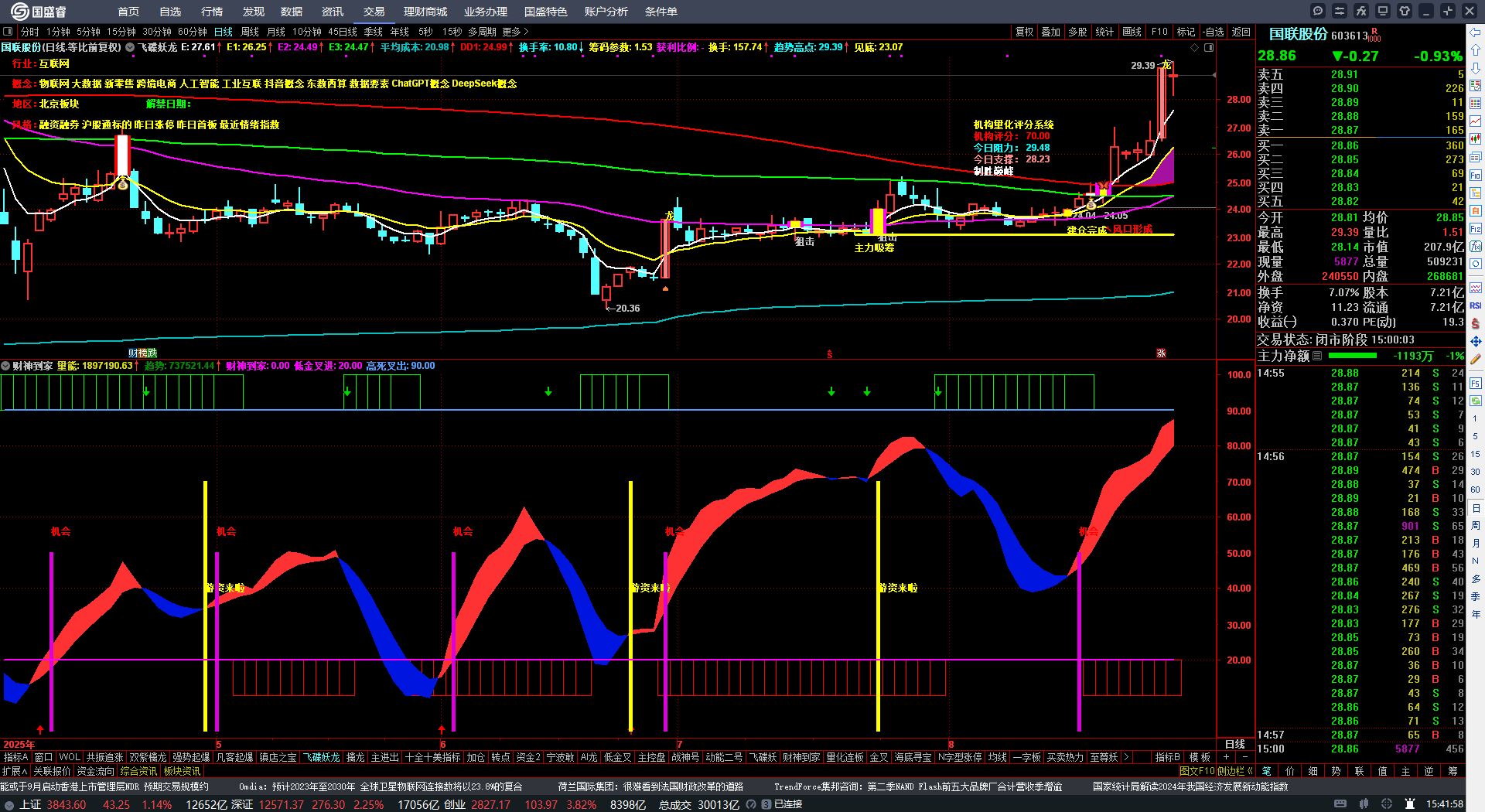Open the 指标B selector

[1167, 757]
